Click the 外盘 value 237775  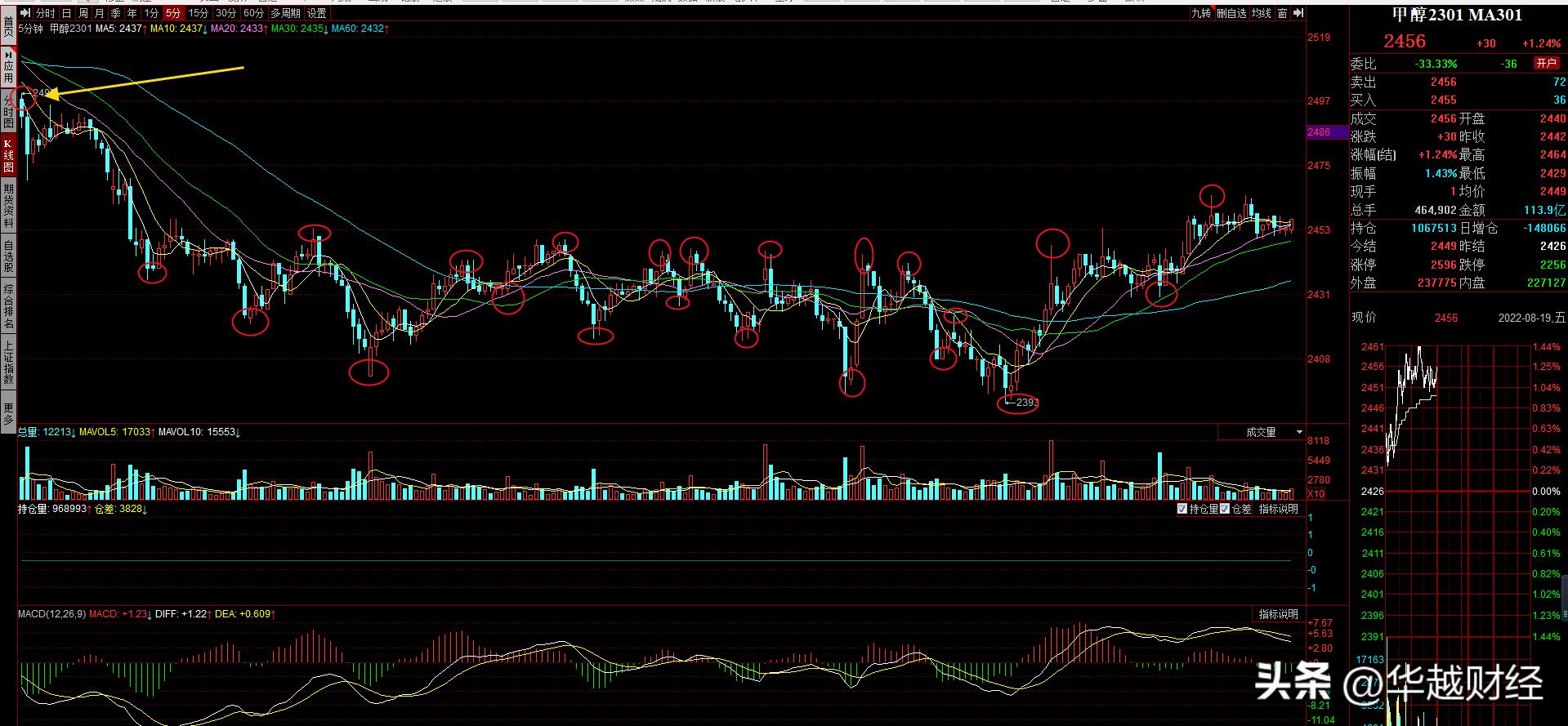[x=1439, y=283]
